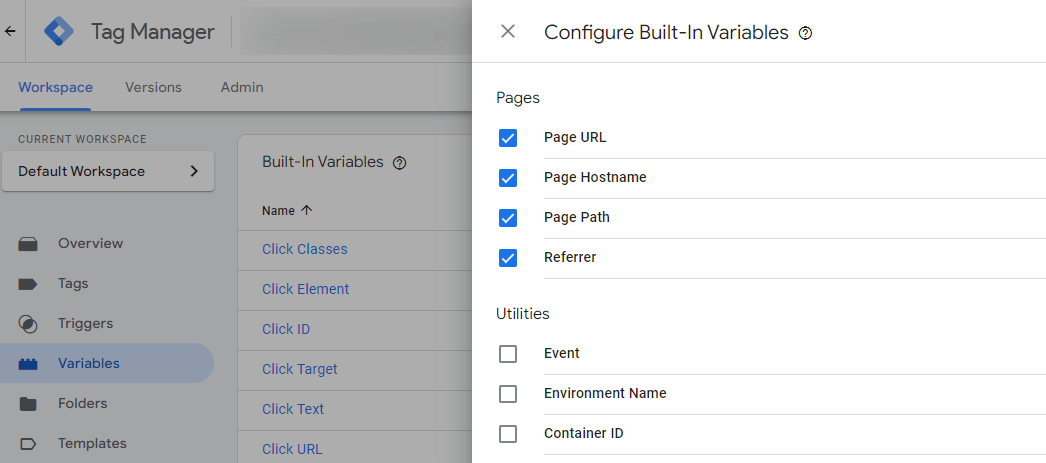Disable the Referrer built-in variable
Screen dimensions: 1046x463
coord(508,258)
